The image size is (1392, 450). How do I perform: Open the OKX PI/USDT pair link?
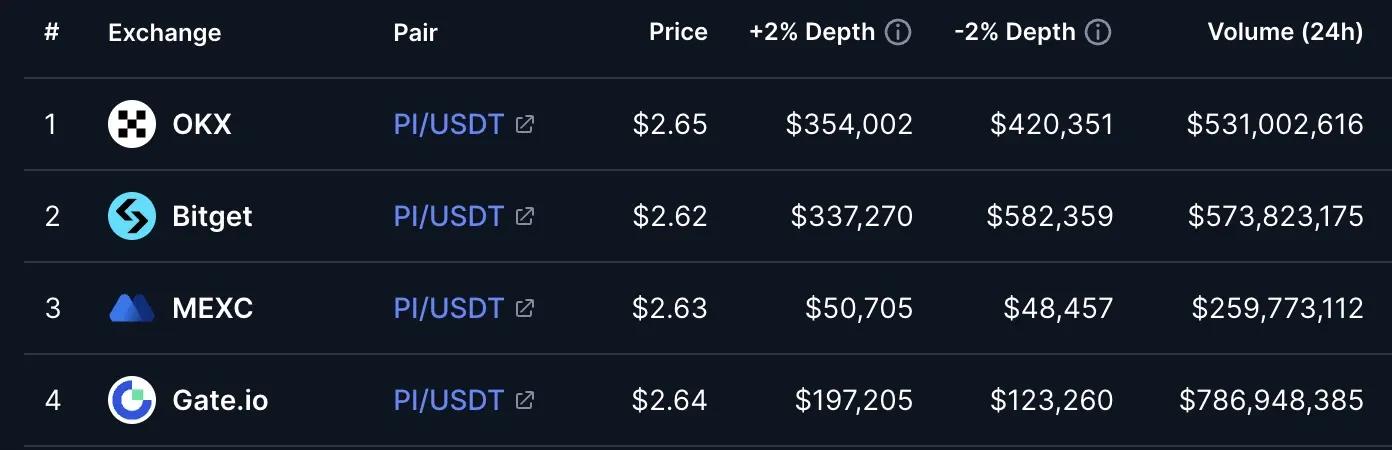448,125
